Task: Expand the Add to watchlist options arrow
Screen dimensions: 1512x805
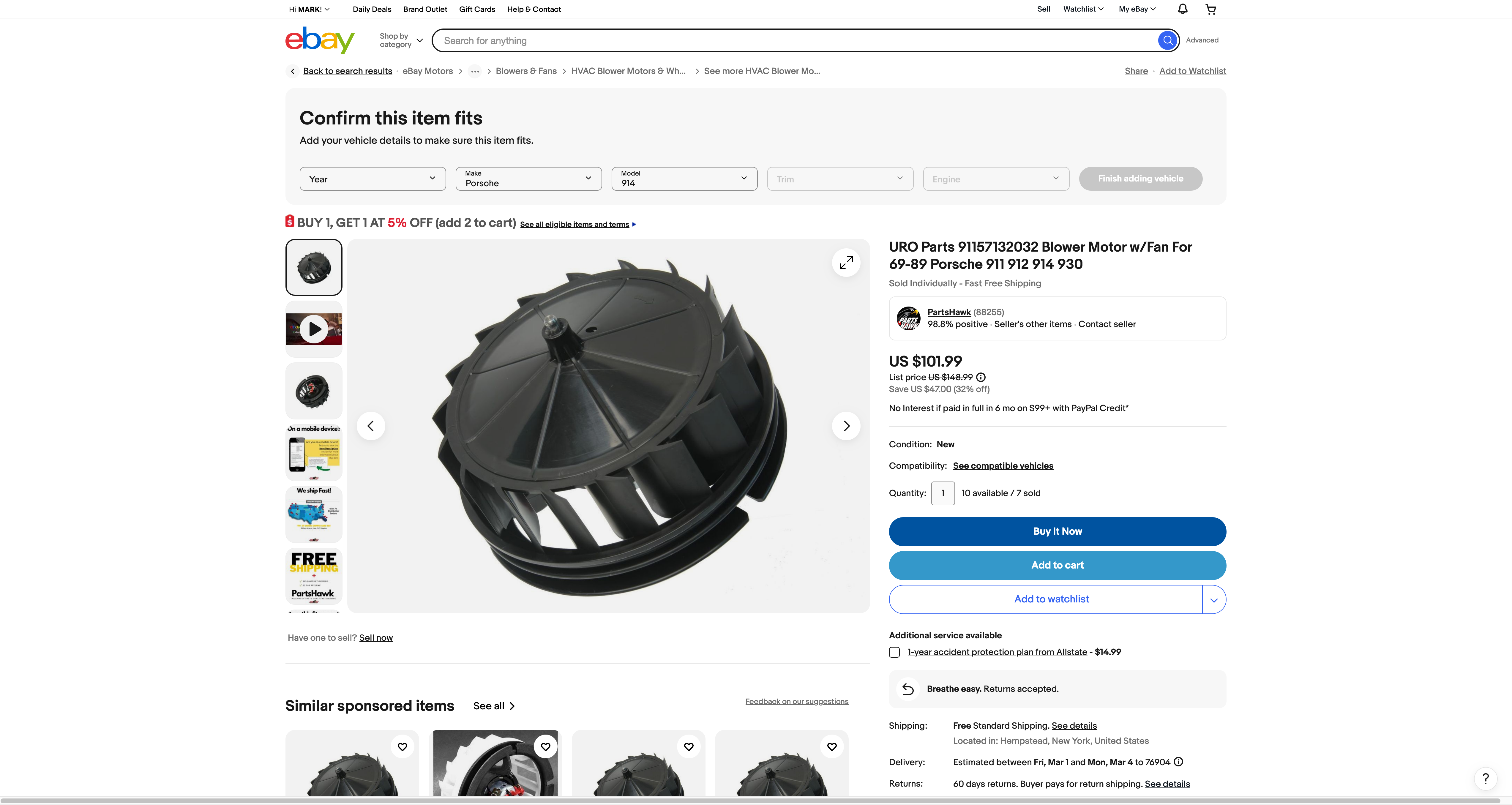Action: 1214,600
